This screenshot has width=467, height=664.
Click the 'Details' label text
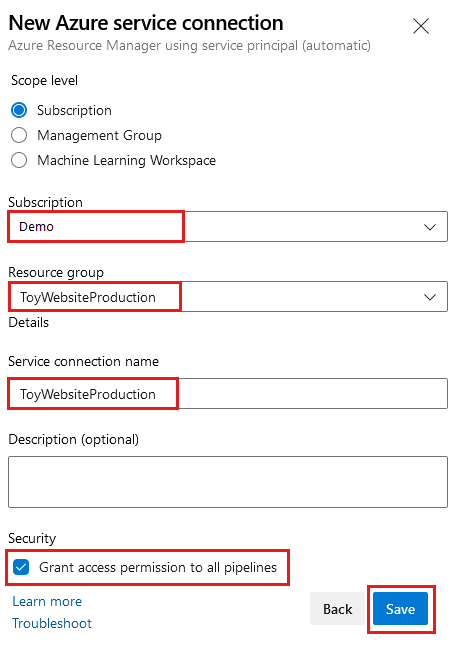point(29,323)
